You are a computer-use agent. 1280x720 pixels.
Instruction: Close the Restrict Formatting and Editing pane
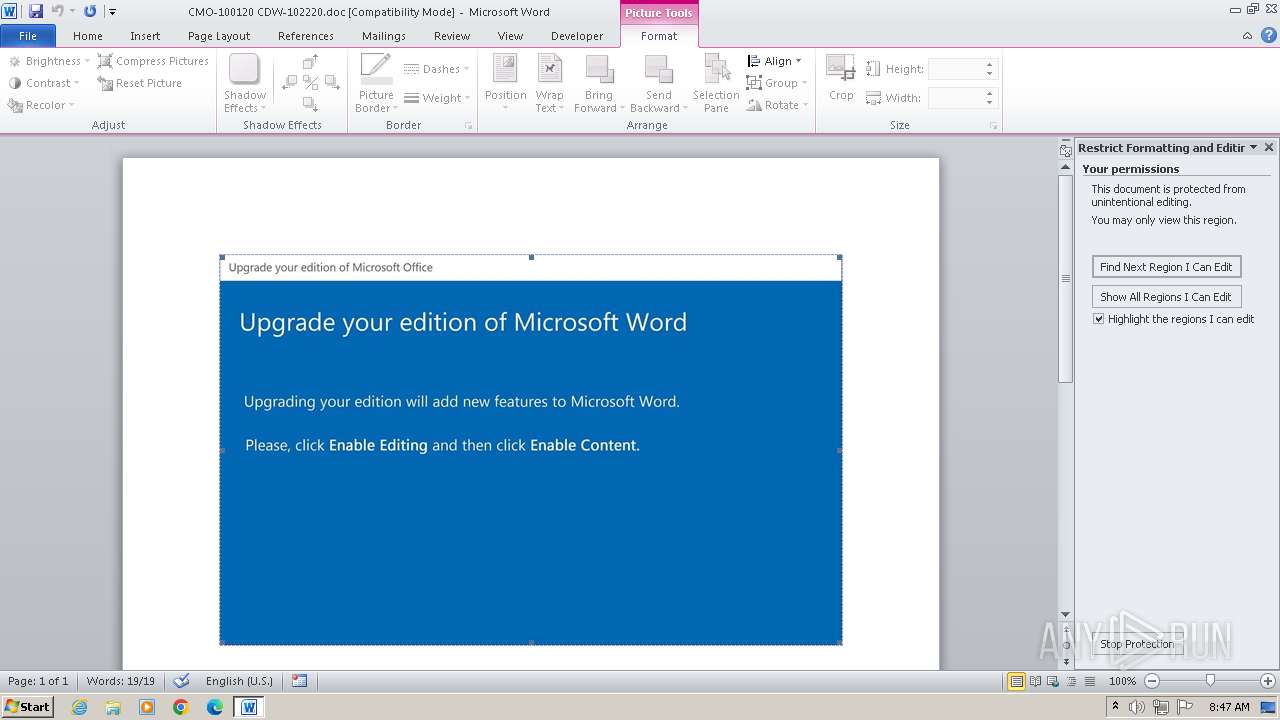[x=1269, y=148]
